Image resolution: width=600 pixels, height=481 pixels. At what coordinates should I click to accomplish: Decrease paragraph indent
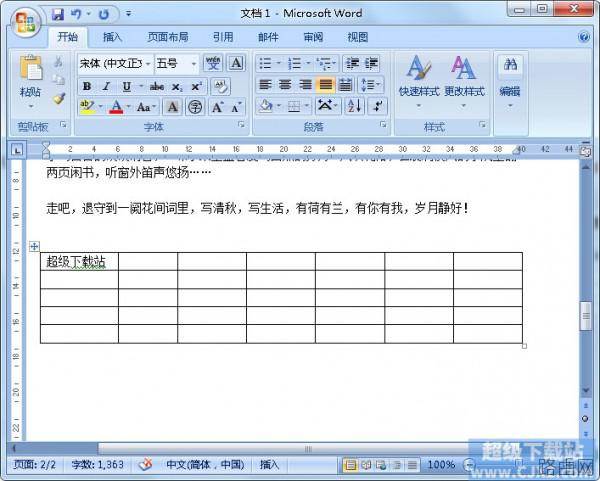coord(352,64)
